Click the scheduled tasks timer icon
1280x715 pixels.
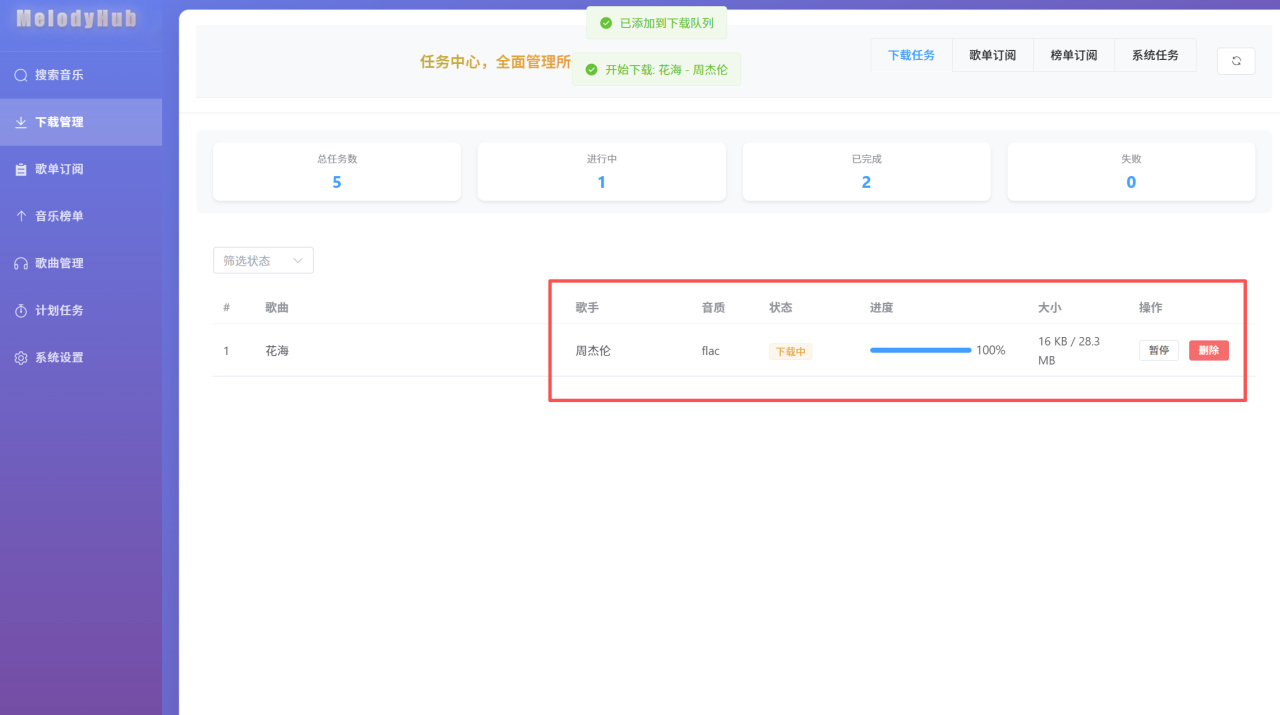(x=21, y=311)
